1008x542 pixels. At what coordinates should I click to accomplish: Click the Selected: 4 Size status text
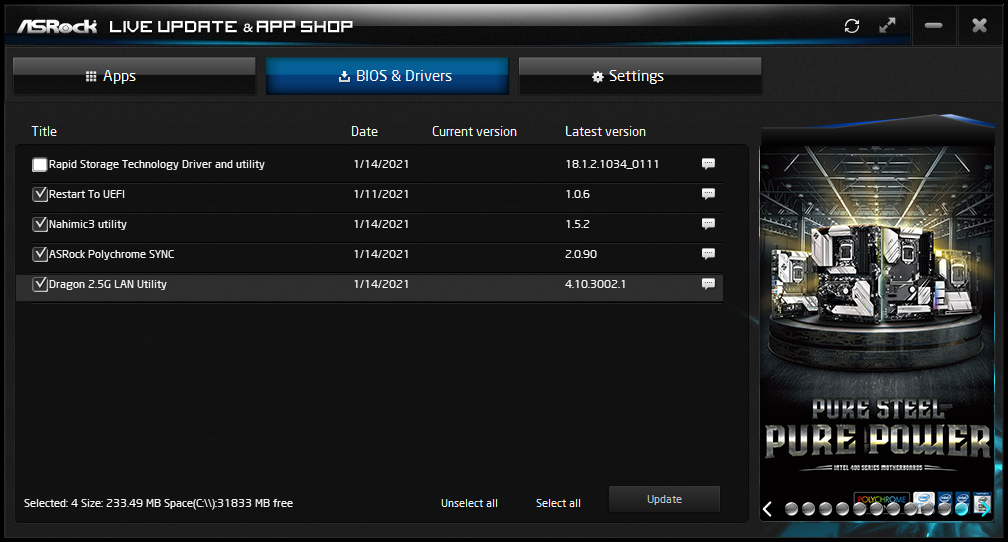[158, 503]
